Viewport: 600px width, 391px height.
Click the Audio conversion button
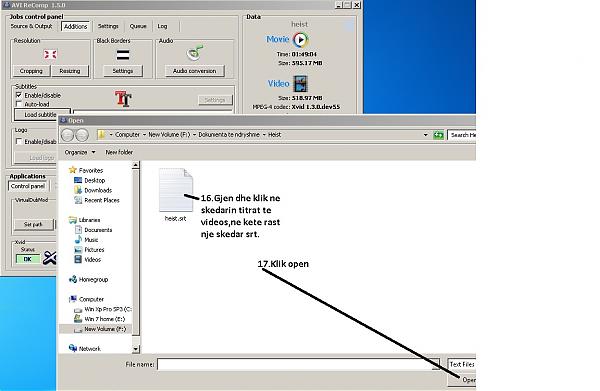point(194,71)
